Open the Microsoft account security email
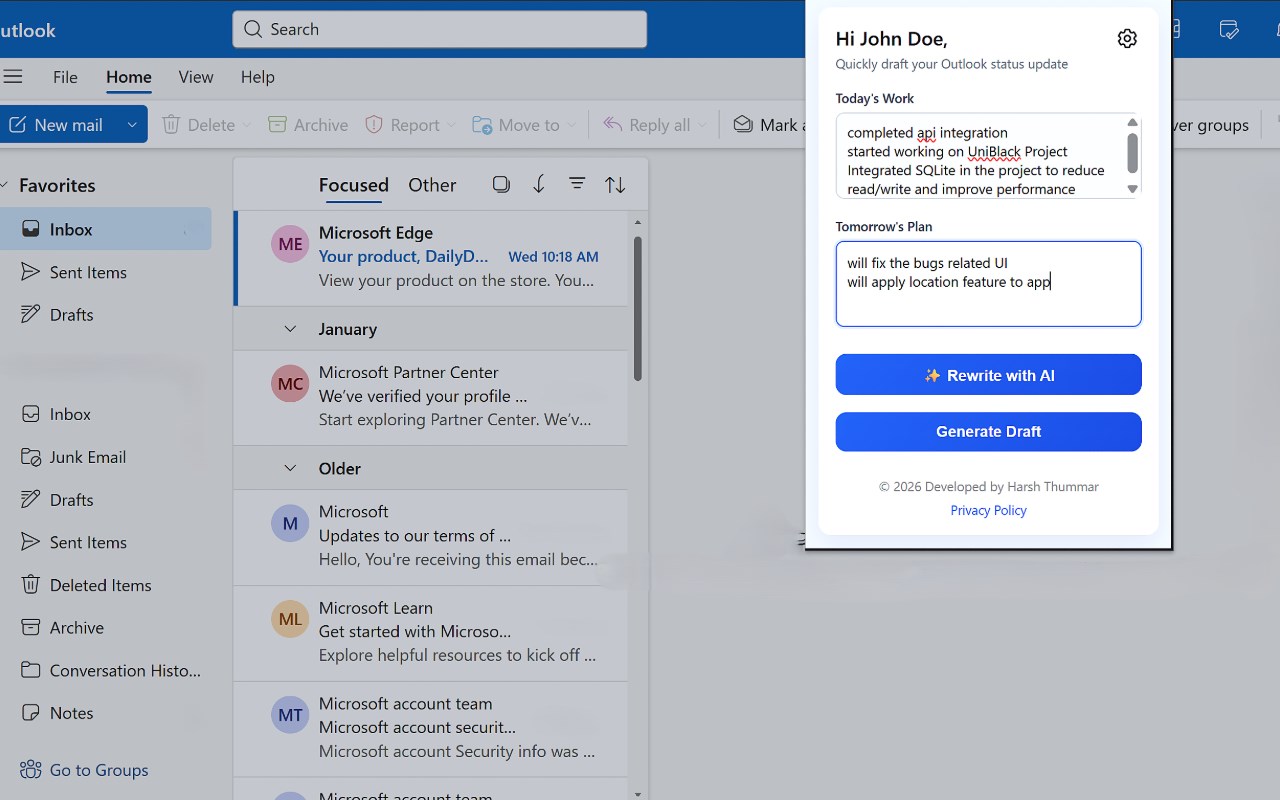This screenshot has width=1280, height=800. [431, 729]
